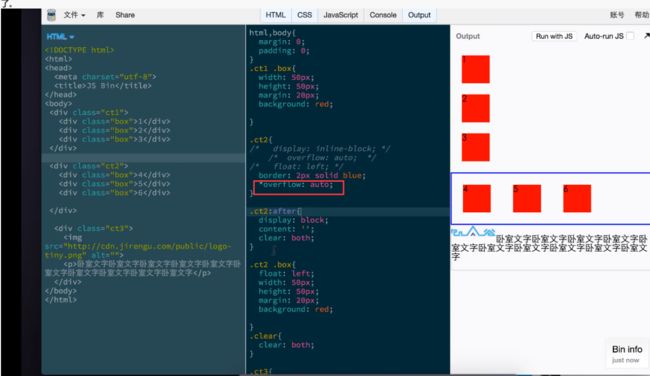Toggle the CSS panel tab
Viewport: 650px width, 376px height.
tap(304, 15)
